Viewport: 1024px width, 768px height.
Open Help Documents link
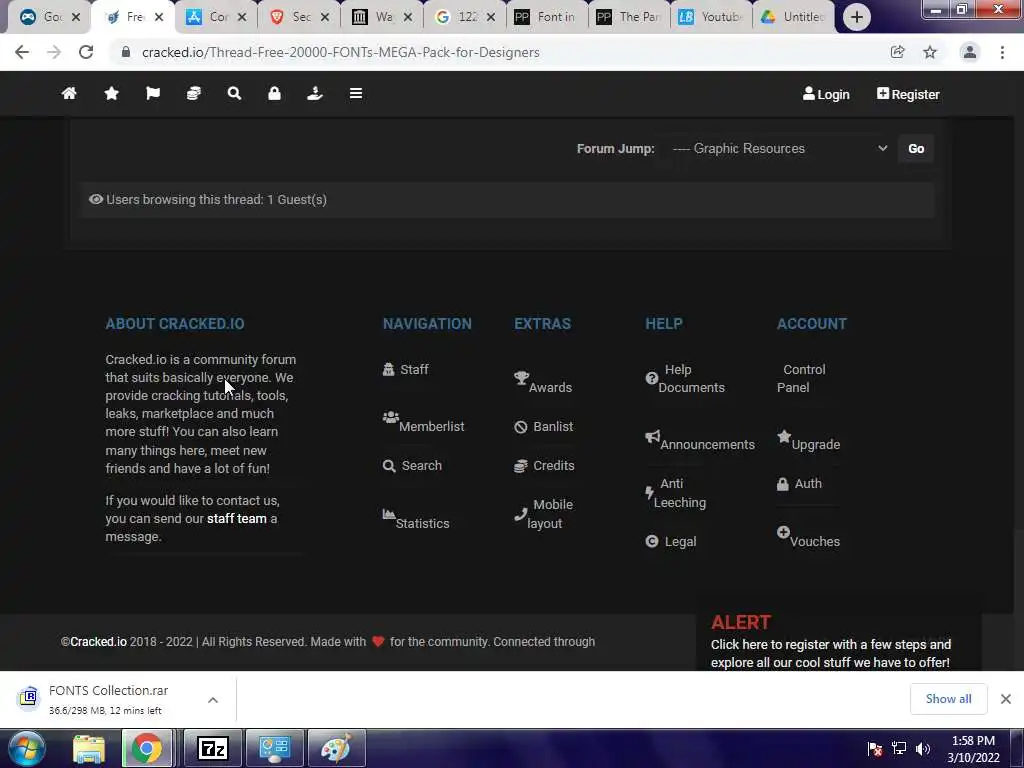685,379
